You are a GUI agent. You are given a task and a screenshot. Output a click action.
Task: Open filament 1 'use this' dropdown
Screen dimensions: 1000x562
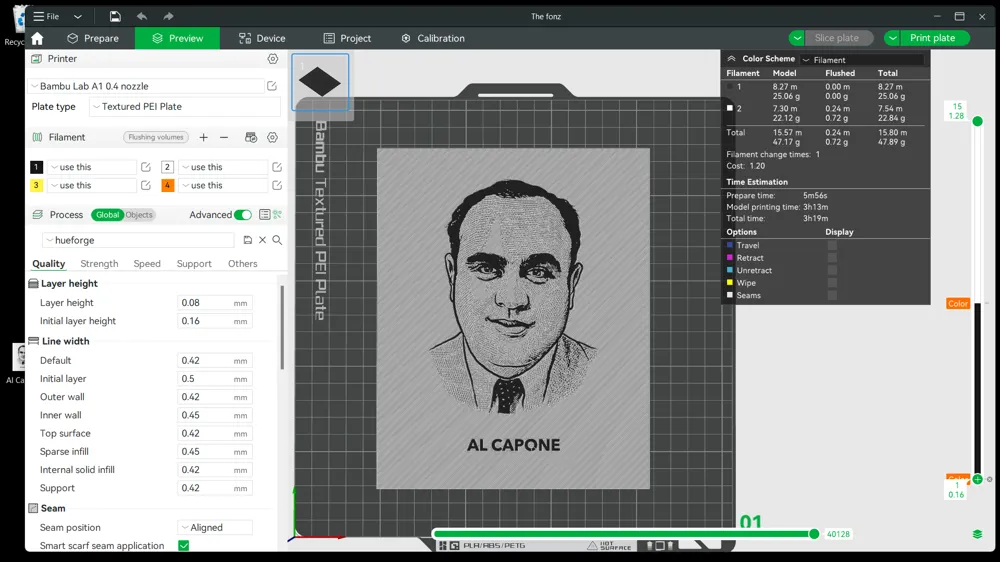coord(92,167)
